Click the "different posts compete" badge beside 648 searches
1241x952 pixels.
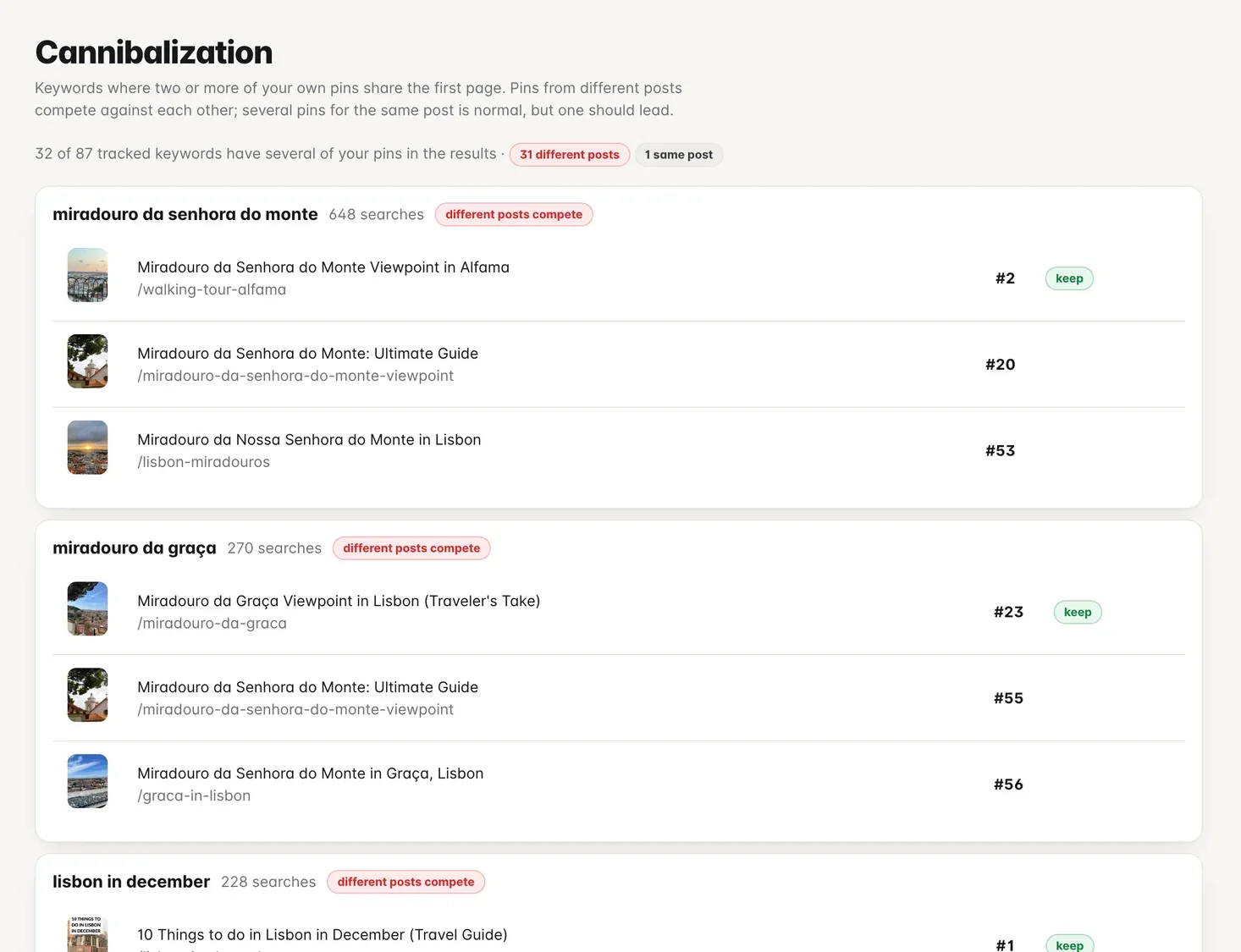[x=514, y=215]
